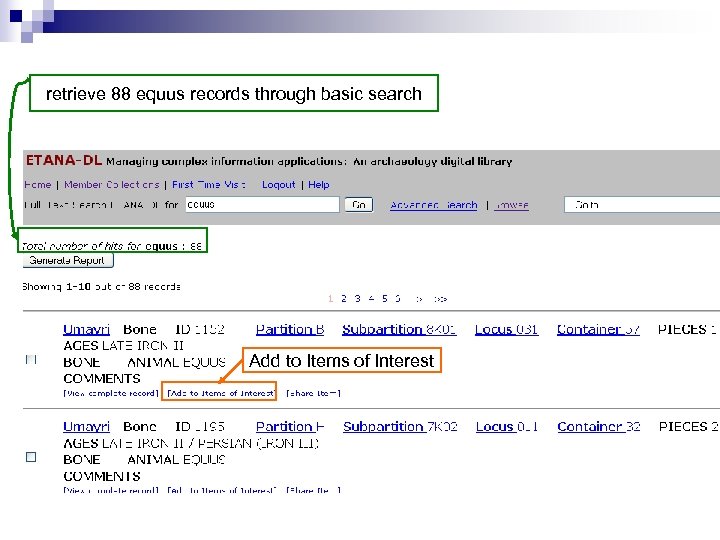The height and width of the screenshot is (540, 720).
Task: Open Member Collections page
Action: [x=112, y=185]
